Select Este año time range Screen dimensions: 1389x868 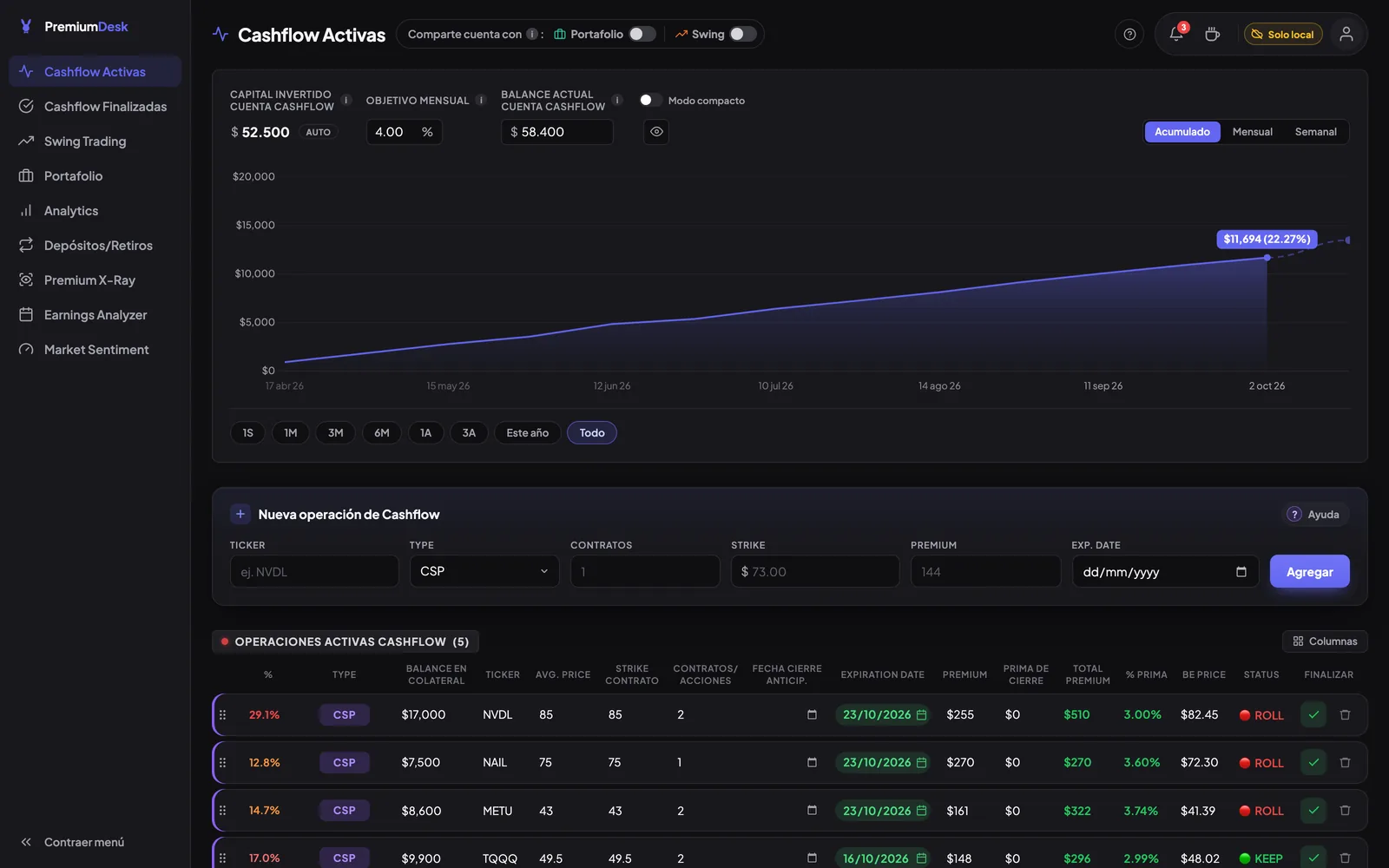click(x=527, y=432)
